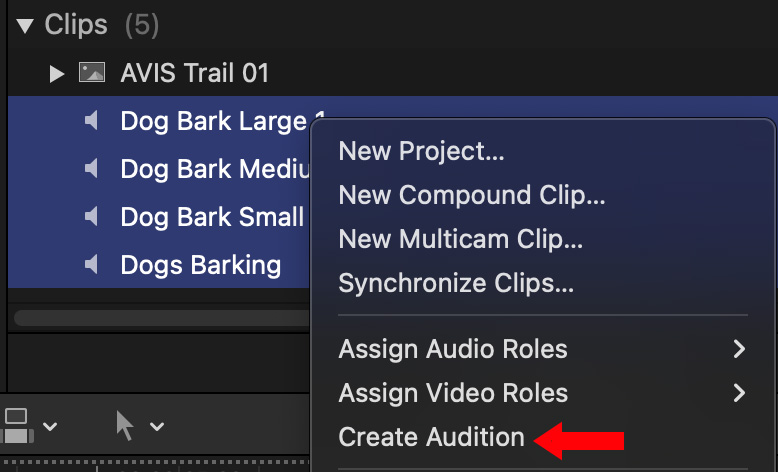This screenshot has width=778, height=472.
Task: Collapse the Clips disclosure triangle
Action: click(25, 26)
